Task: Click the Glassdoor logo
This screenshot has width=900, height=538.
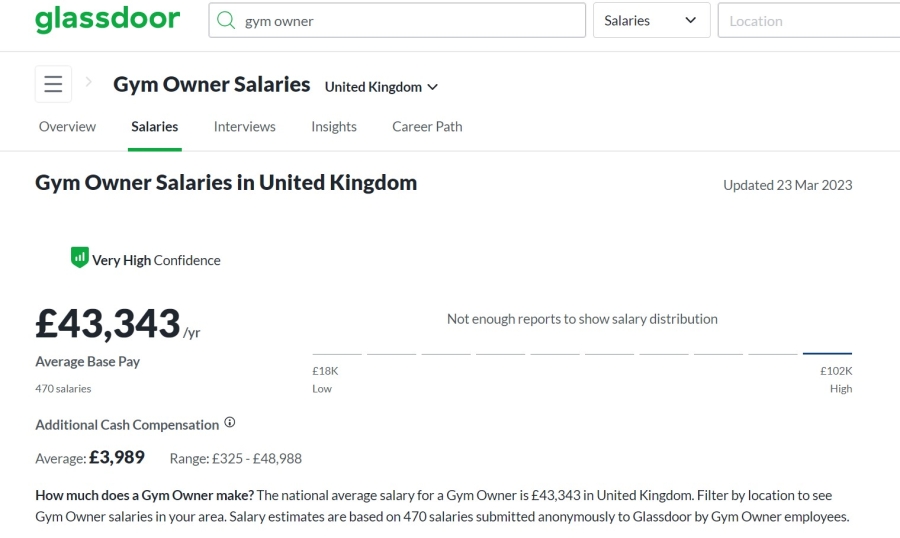Action: coord(107,19)
